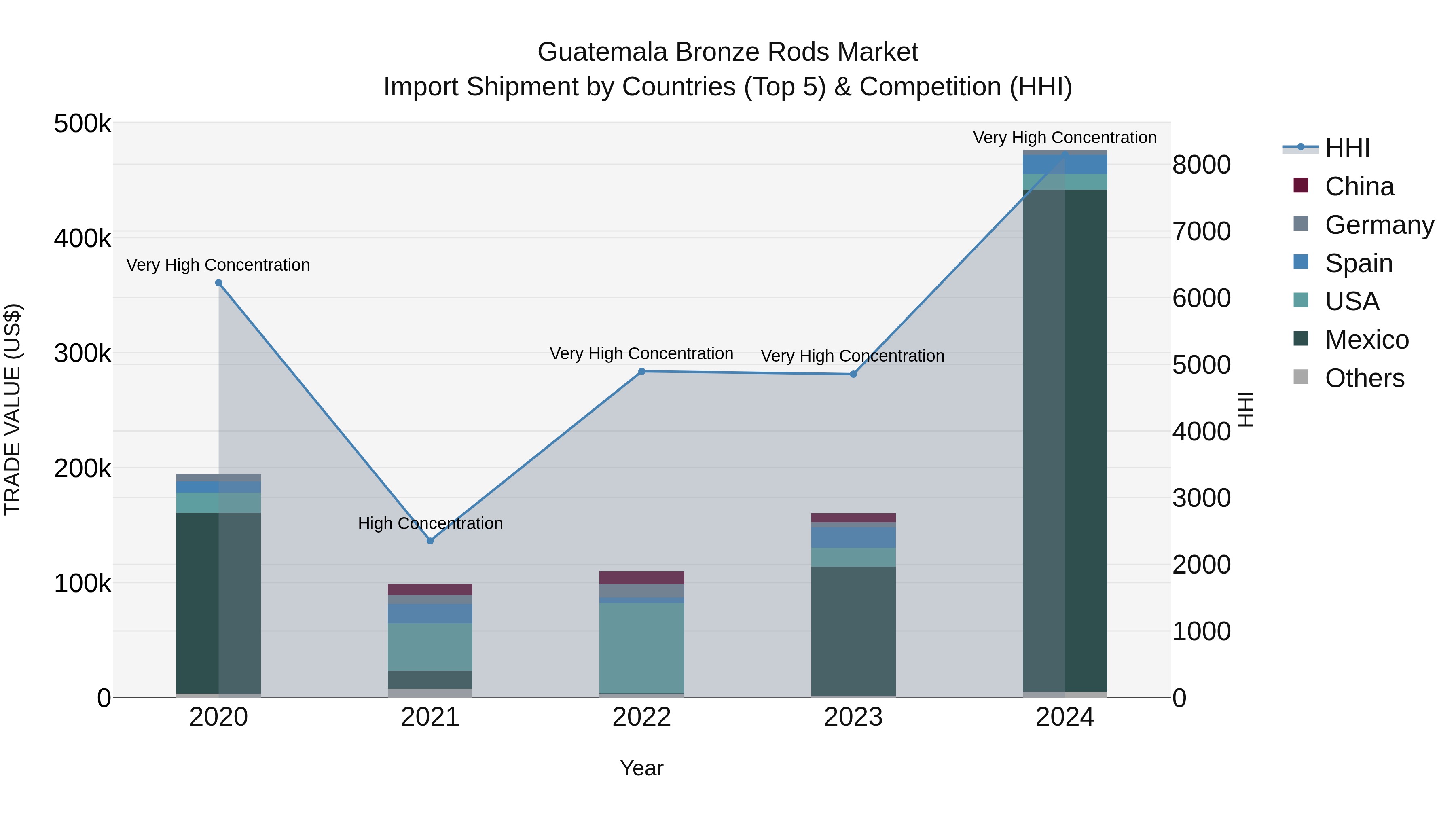Toggle the USA legend entry
The width and height of the screenshot is (1456, 819).
[1336, 301]
